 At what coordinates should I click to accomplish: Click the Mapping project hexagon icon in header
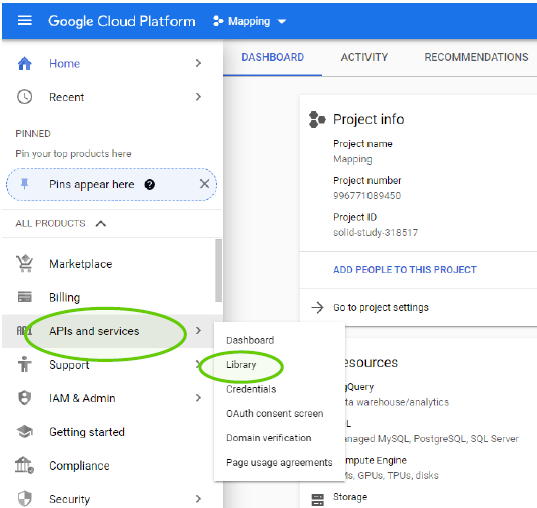click(218, 21)
